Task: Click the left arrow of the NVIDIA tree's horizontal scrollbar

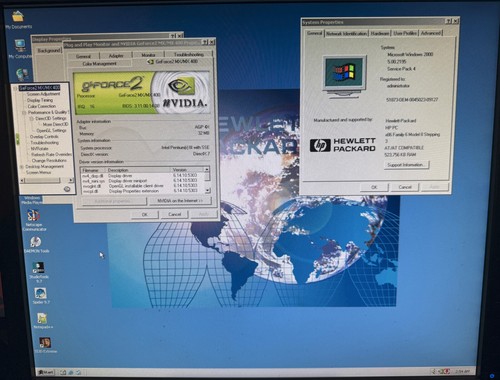Action: tap(23, 180)
